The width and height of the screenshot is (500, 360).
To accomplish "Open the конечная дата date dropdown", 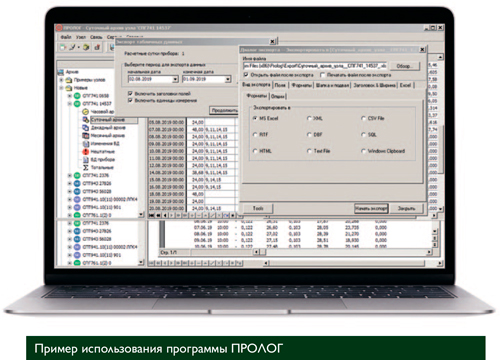I will click(x=228, y=79).
